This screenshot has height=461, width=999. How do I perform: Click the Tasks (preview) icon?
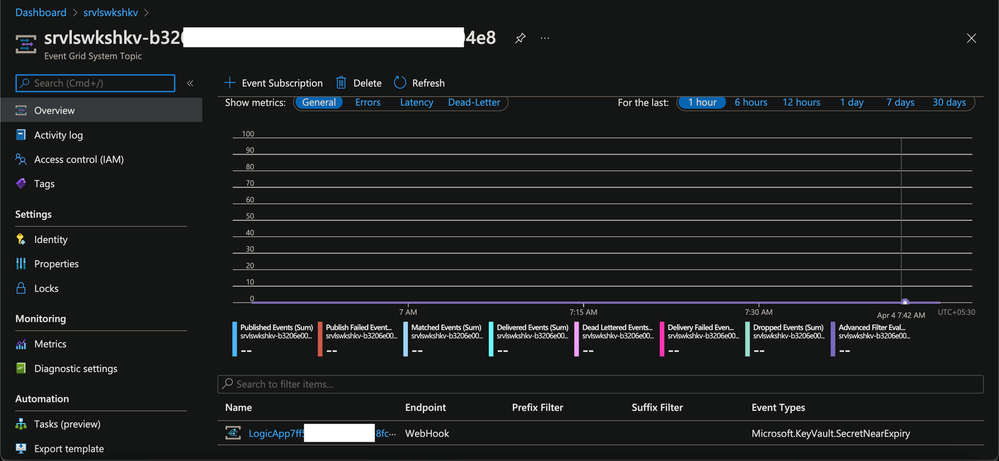[21, 424]
